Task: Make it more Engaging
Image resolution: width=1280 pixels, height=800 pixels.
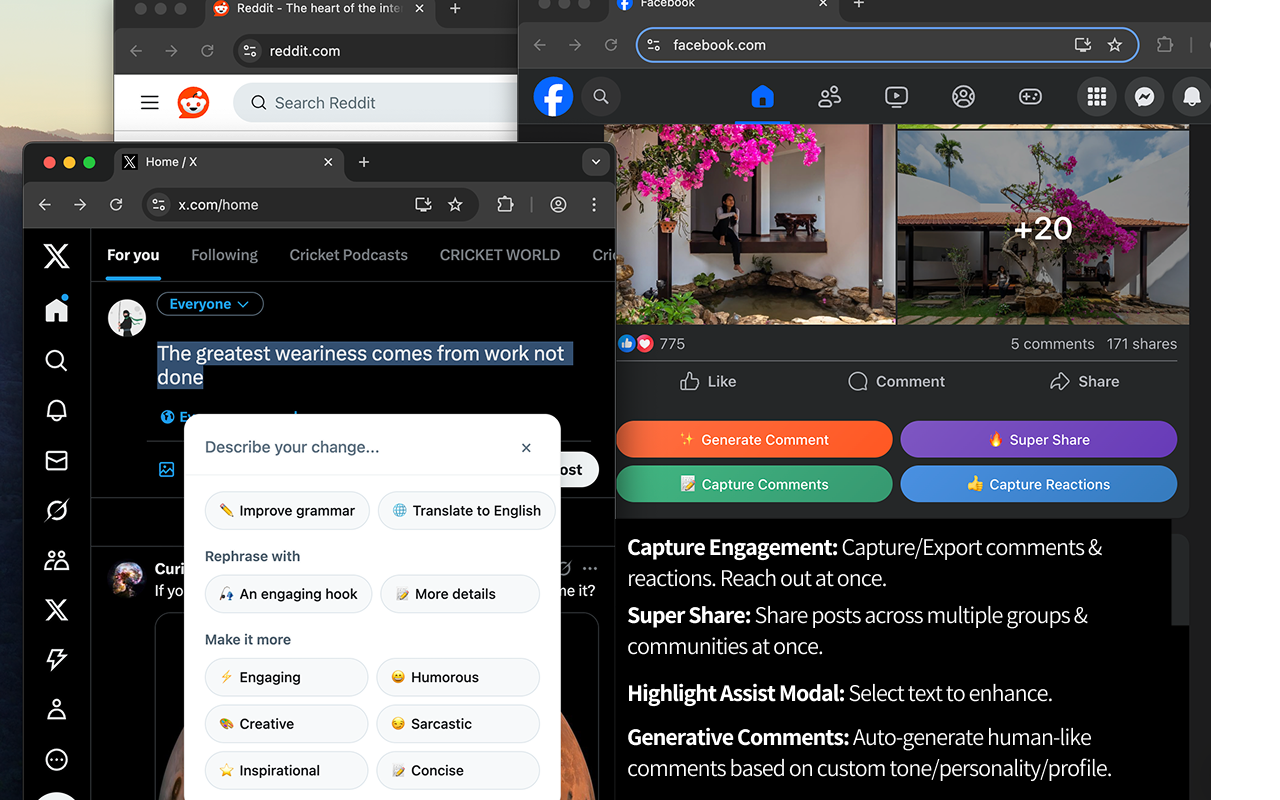Action: pyautogui.click(x=286, y=677)
